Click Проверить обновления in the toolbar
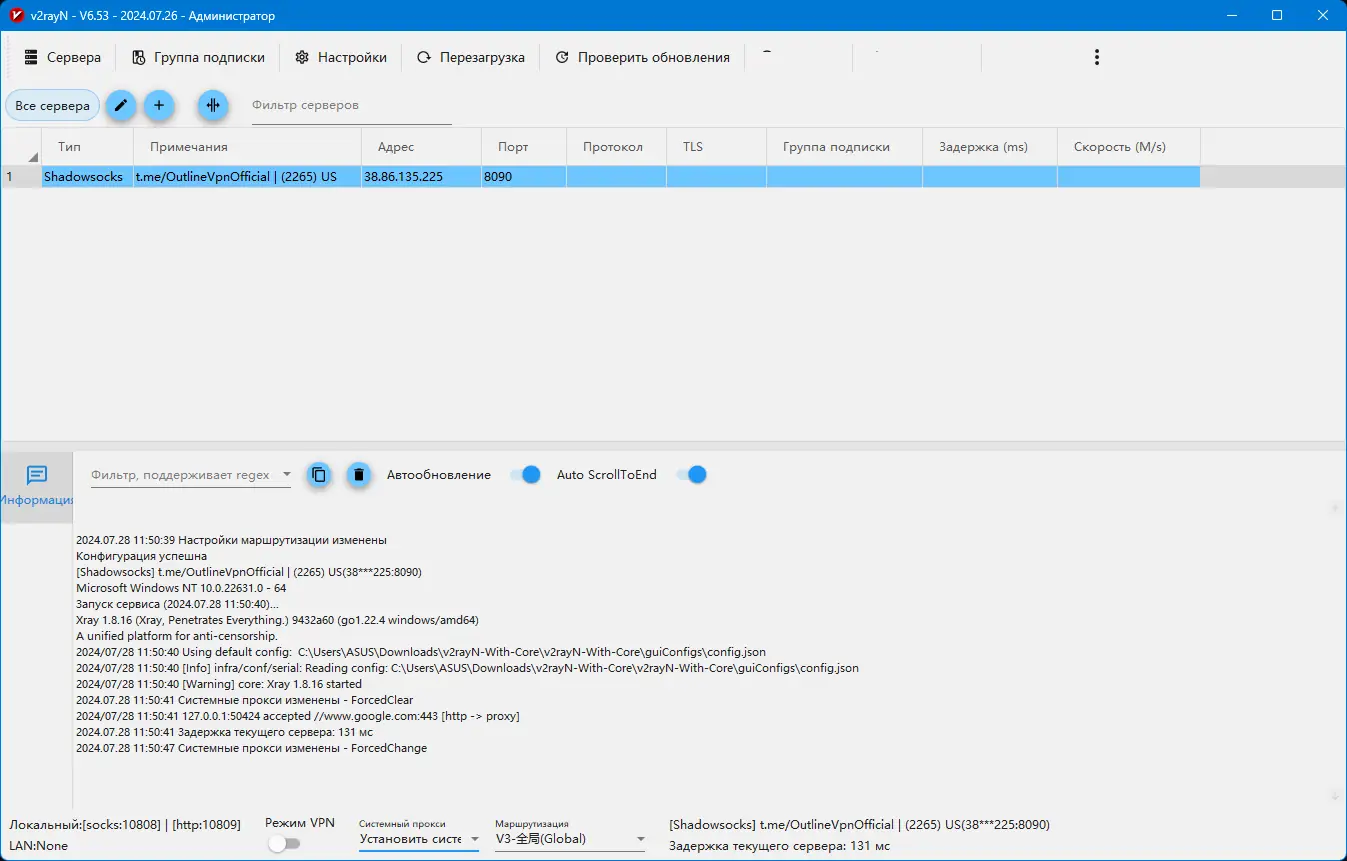This screenshot has width=1347, height=861. point(642,58)
